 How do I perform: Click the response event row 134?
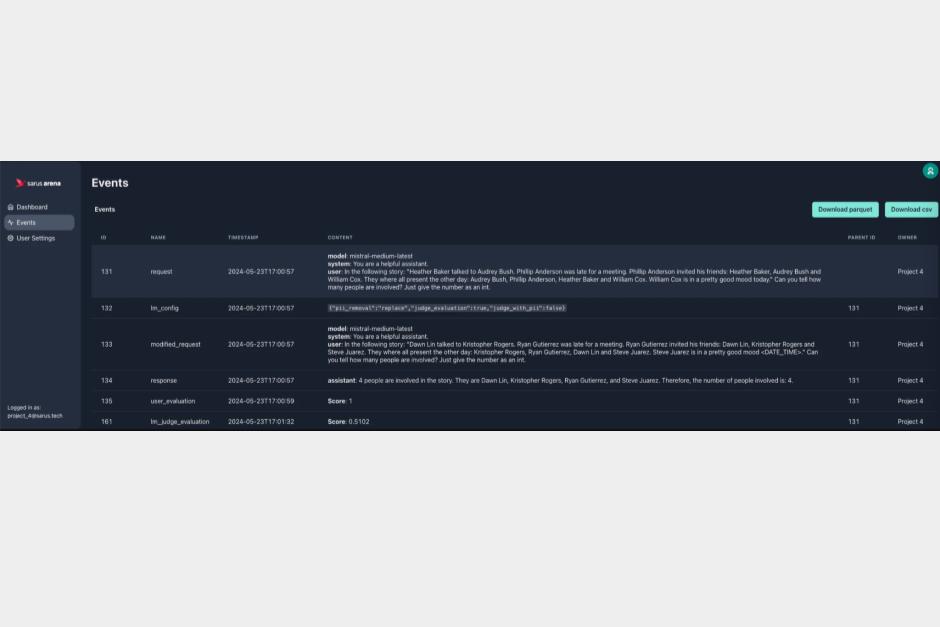pyautogui.click(x=163, y=381)
